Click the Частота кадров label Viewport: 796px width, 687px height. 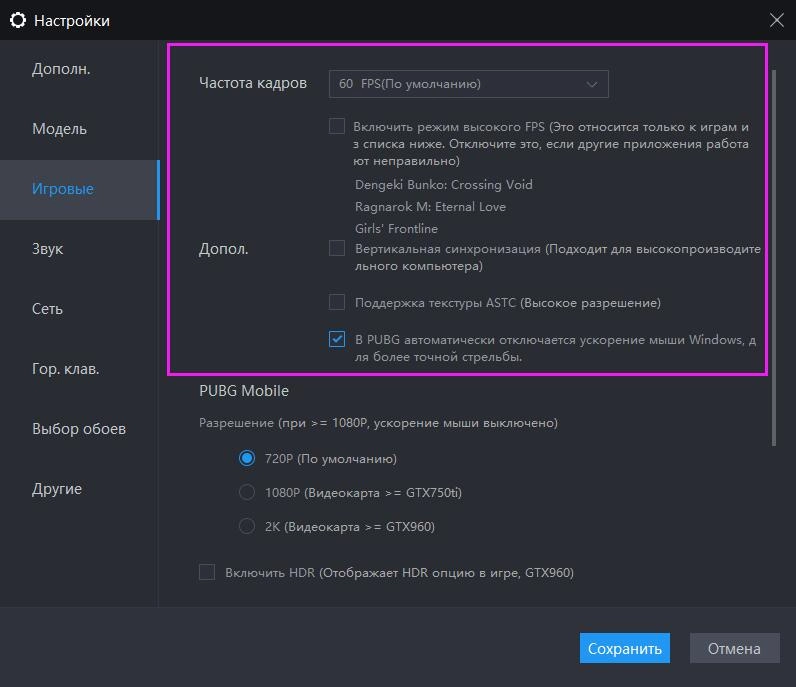[253, 83]
